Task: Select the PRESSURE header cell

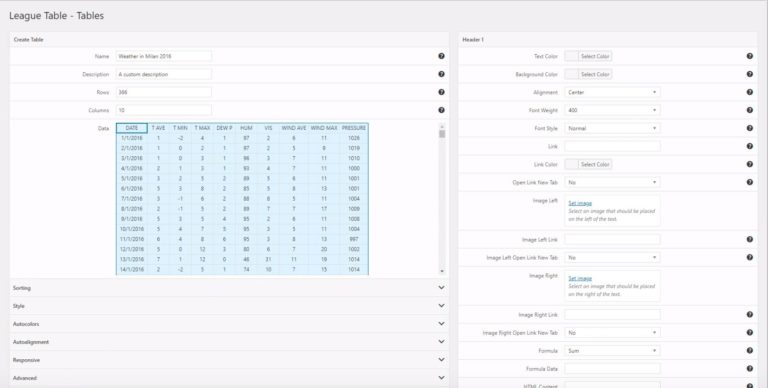Action: (x=354, y=128)
